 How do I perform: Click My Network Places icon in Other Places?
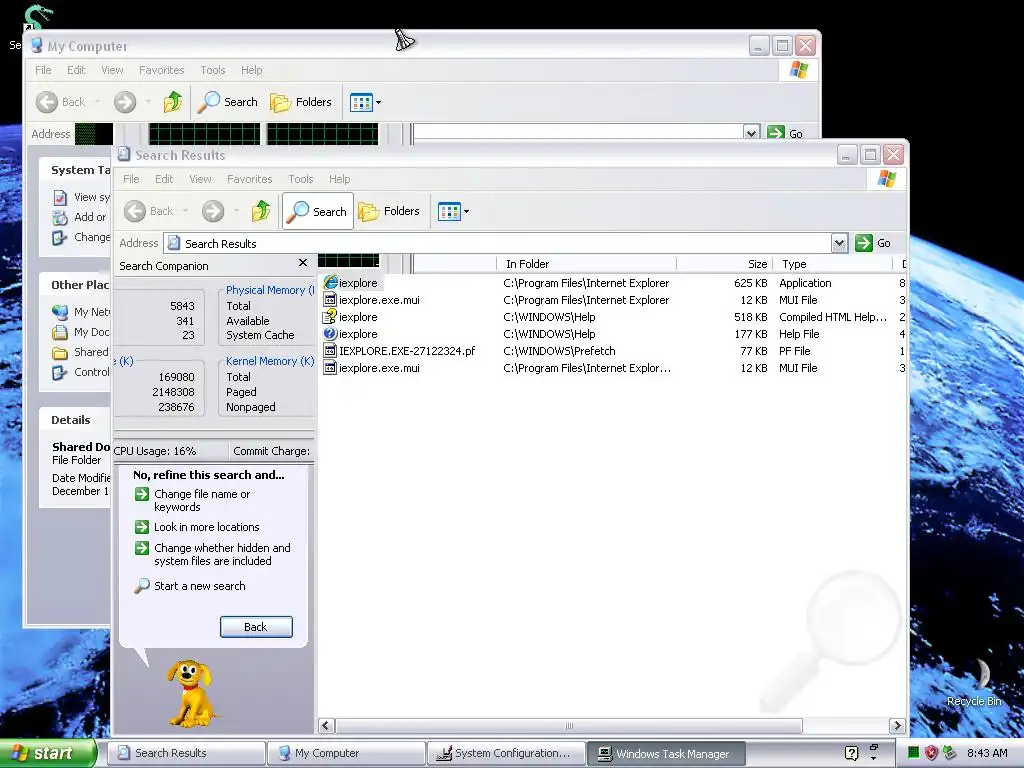pos(60,312)
